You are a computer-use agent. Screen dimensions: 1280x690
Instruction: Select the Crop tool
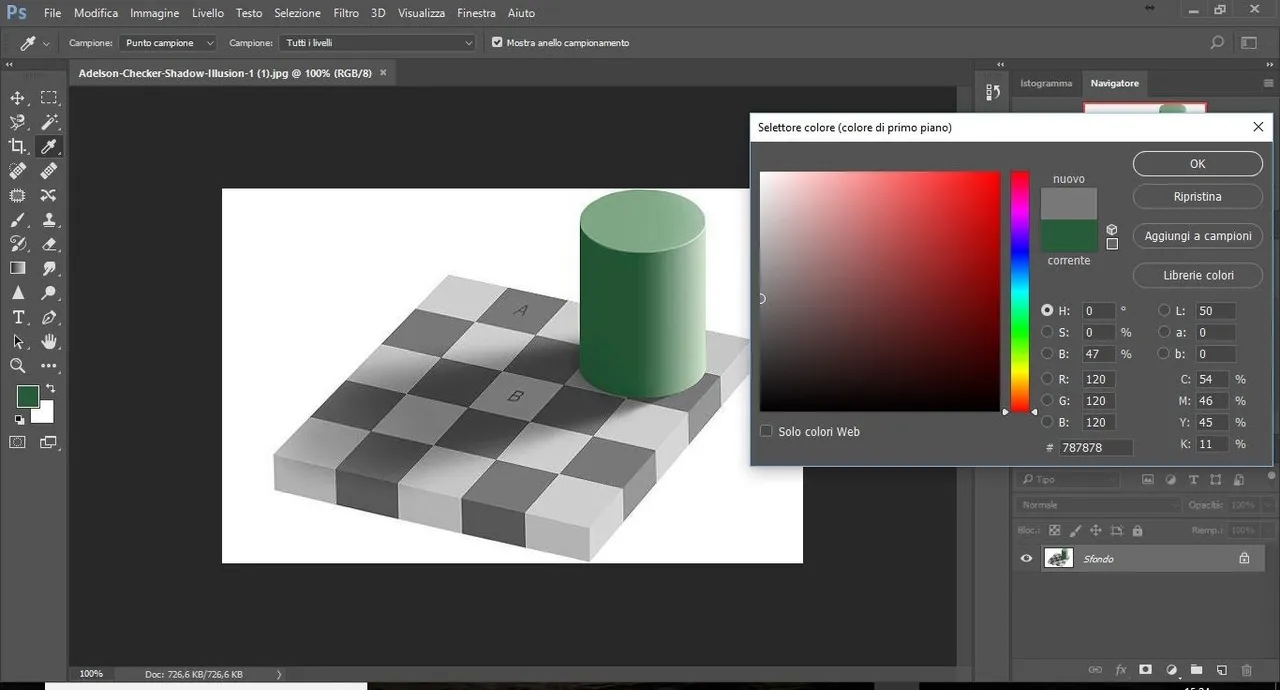18,147
